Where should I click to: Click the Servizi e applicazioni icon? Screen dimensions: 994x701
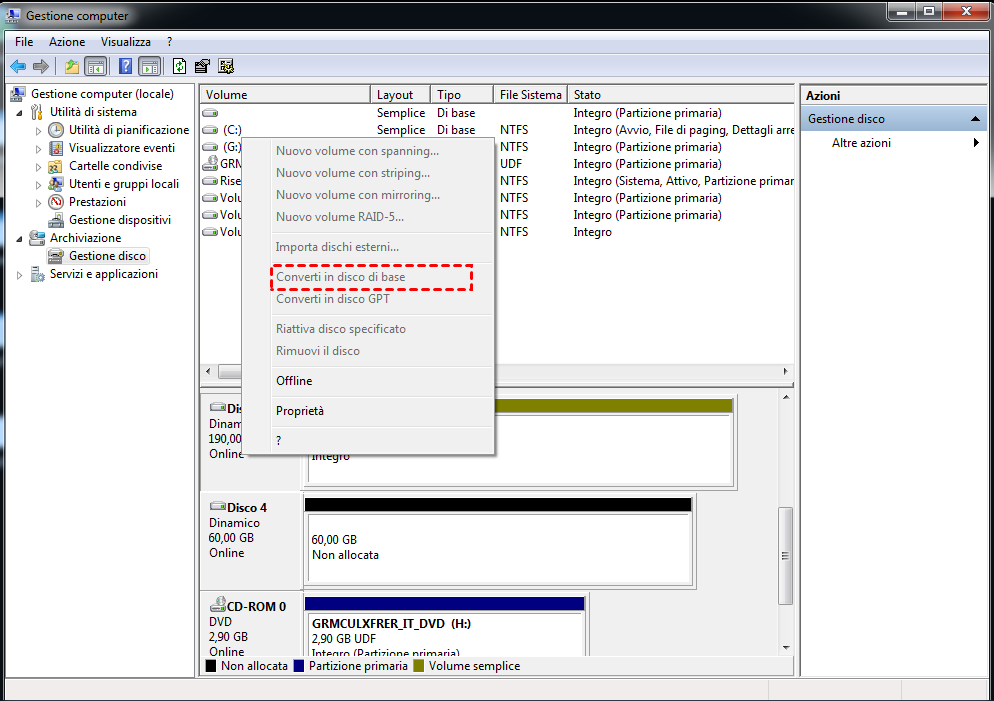click(37, 274)
